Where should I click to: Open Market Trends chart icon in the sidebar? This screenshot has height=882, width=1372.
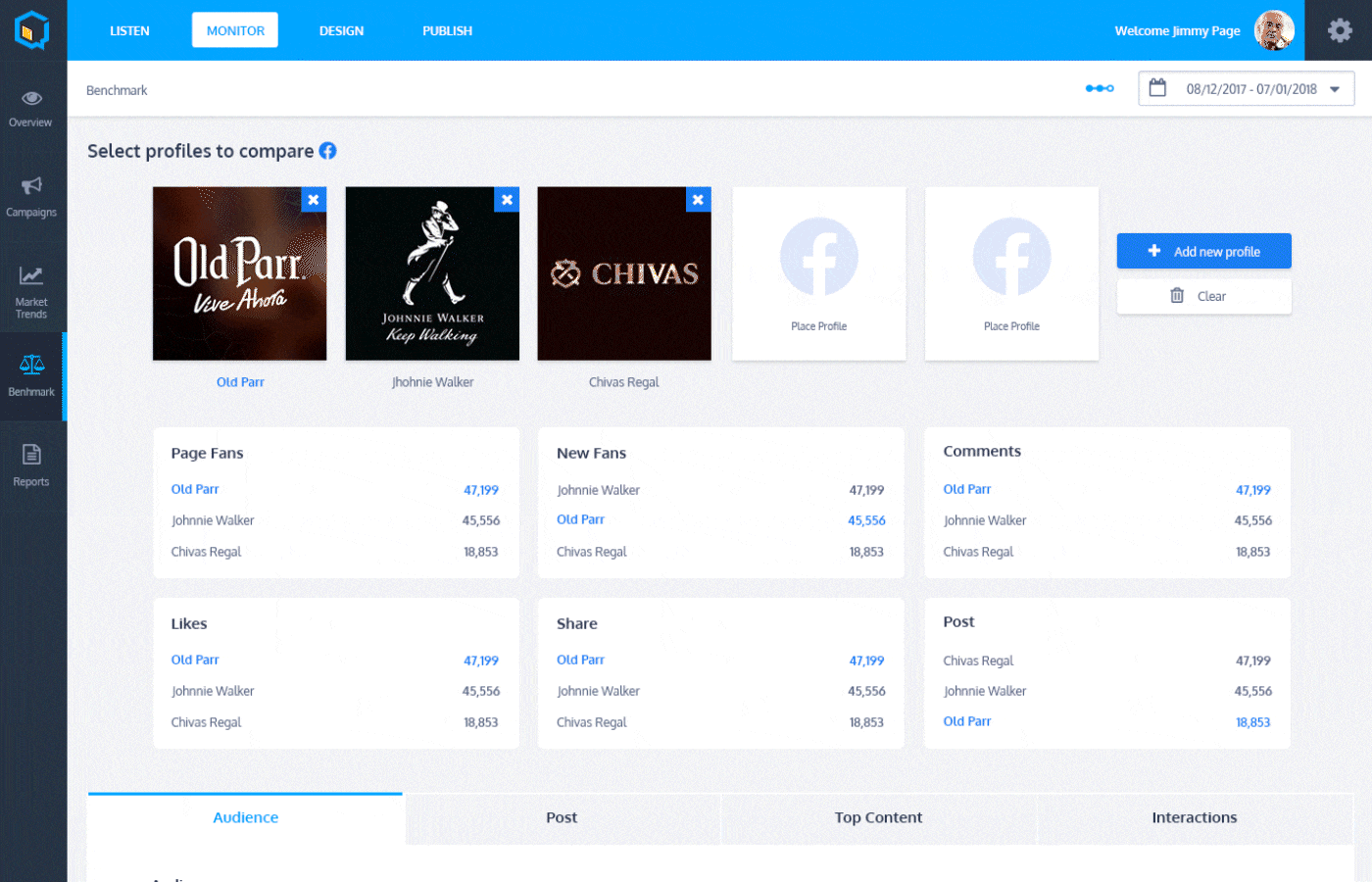[31, 276]
